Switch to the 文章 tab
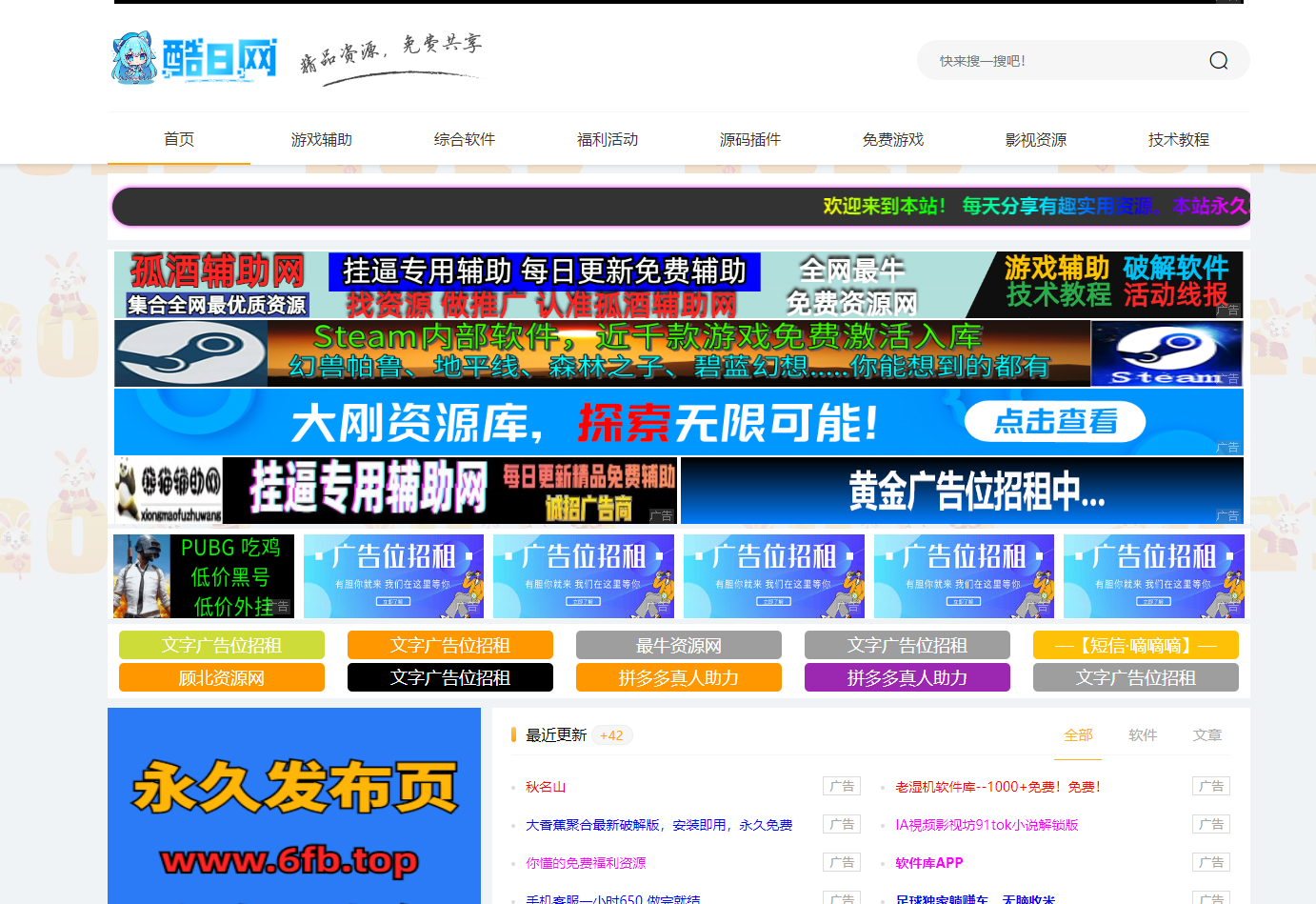1316x904 pixels. 1207,735
